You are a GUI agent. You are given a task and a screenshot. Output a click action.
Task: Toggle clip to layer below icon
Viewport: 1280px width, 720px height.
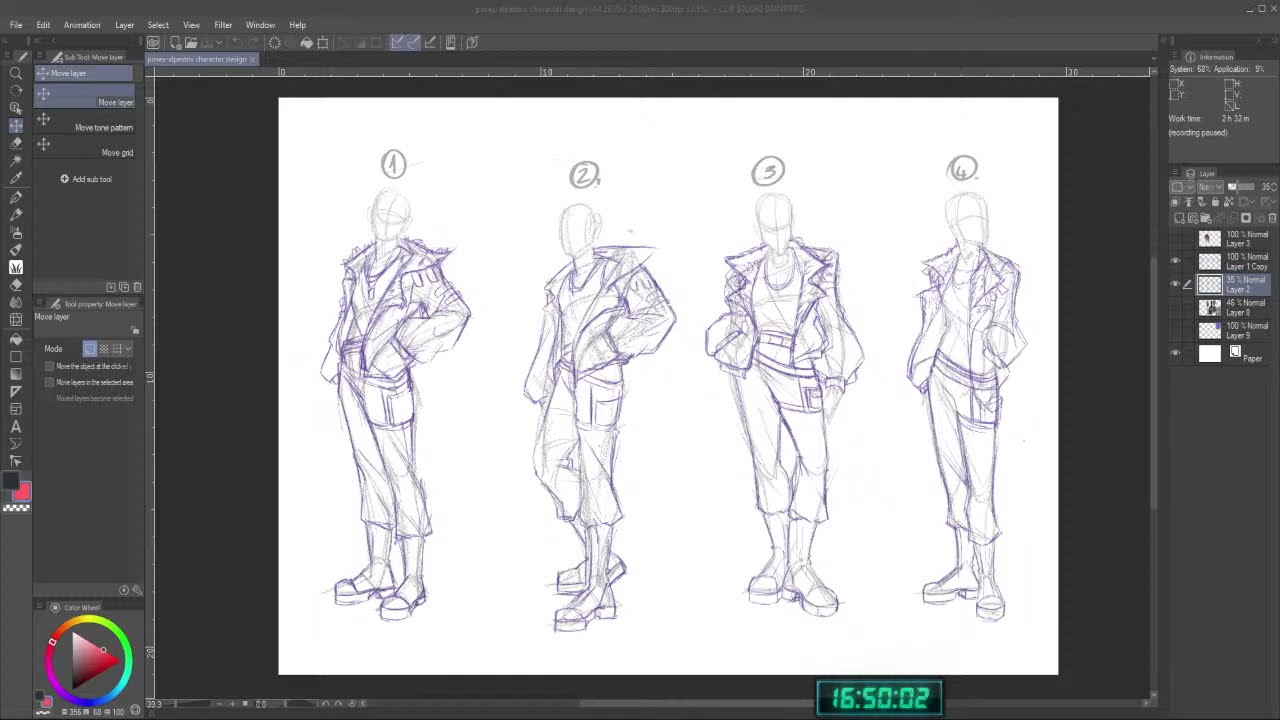click(x=1175, y=202)
